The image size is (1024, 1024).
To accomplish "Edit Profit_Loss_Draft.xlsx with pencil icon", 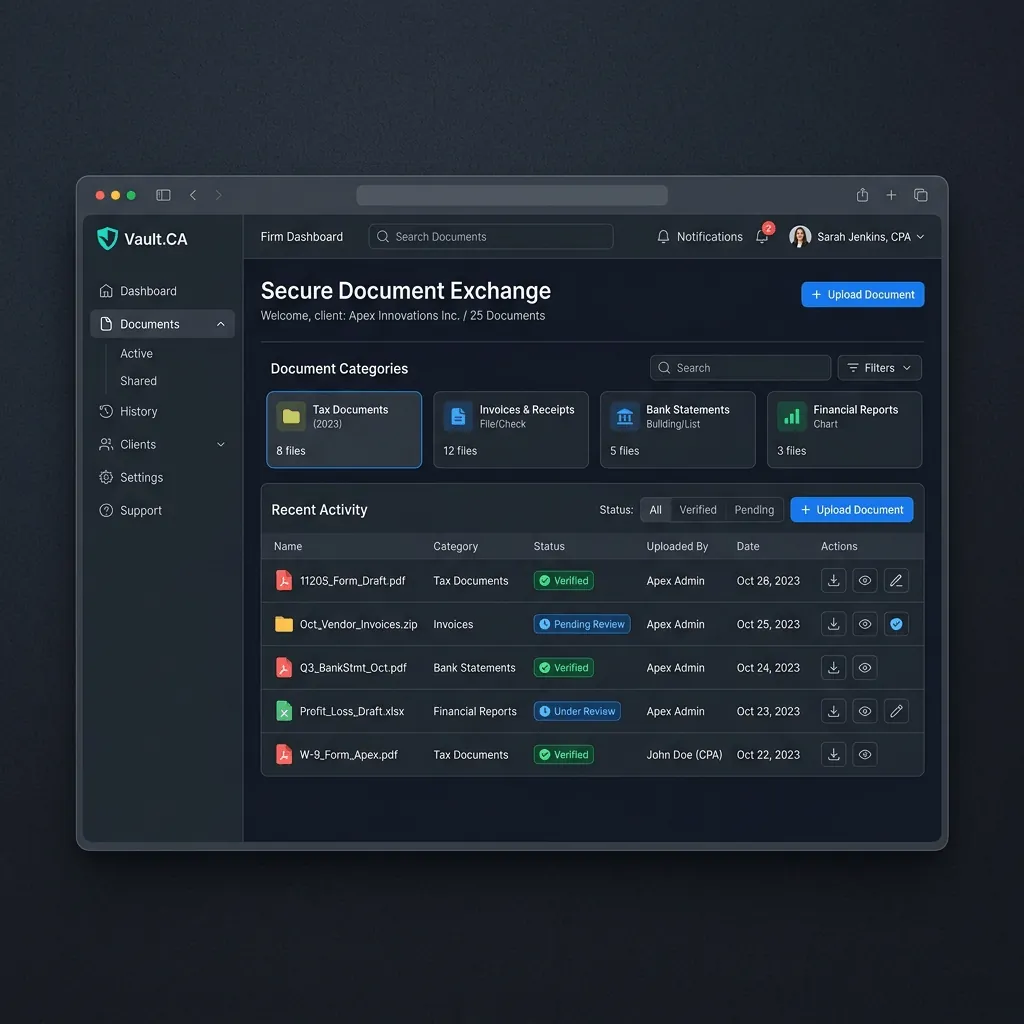I will point(896,711).
